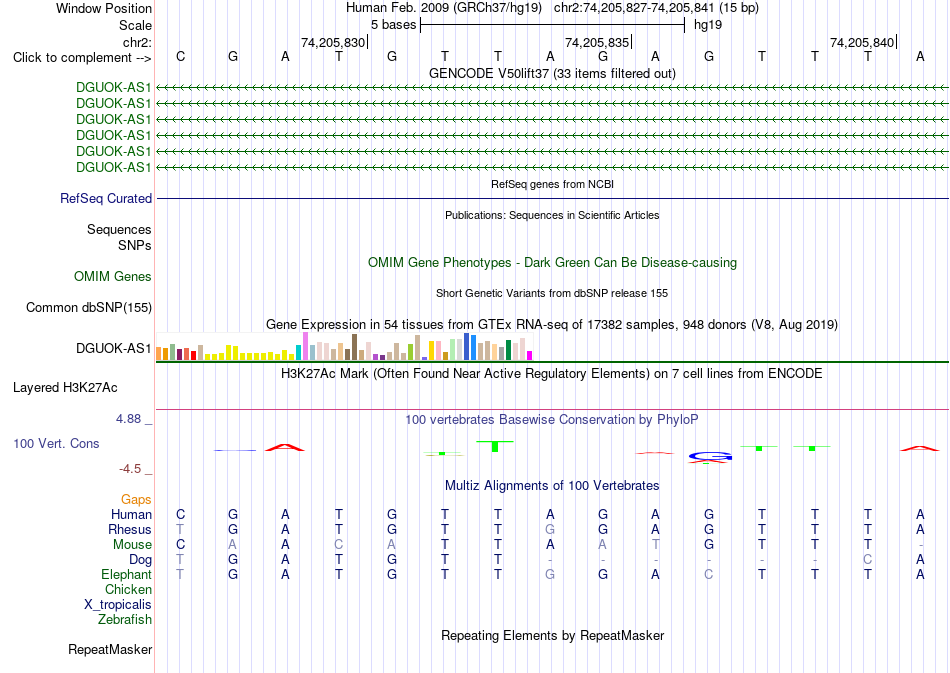This screenshot has height=673, width=950.
Task: Click the 74,205,830 coordinate marker
Action: pyautogui.click(x=333, y=42)
